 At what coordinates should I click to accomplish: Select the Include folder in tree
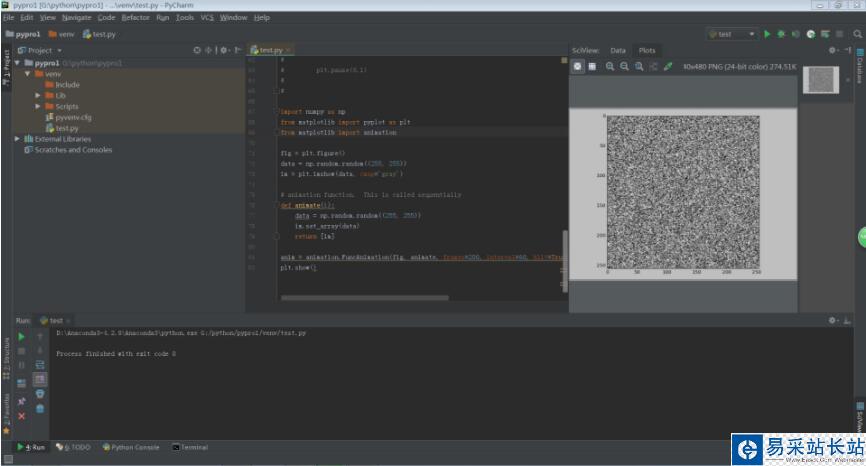(62, 84)
